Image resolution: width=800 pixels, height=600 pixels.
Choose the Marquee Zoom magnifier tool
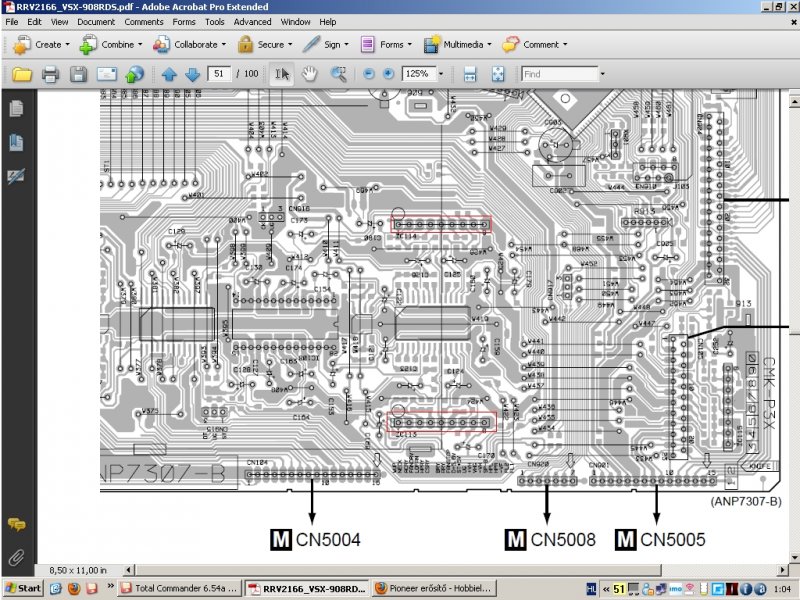338,74
